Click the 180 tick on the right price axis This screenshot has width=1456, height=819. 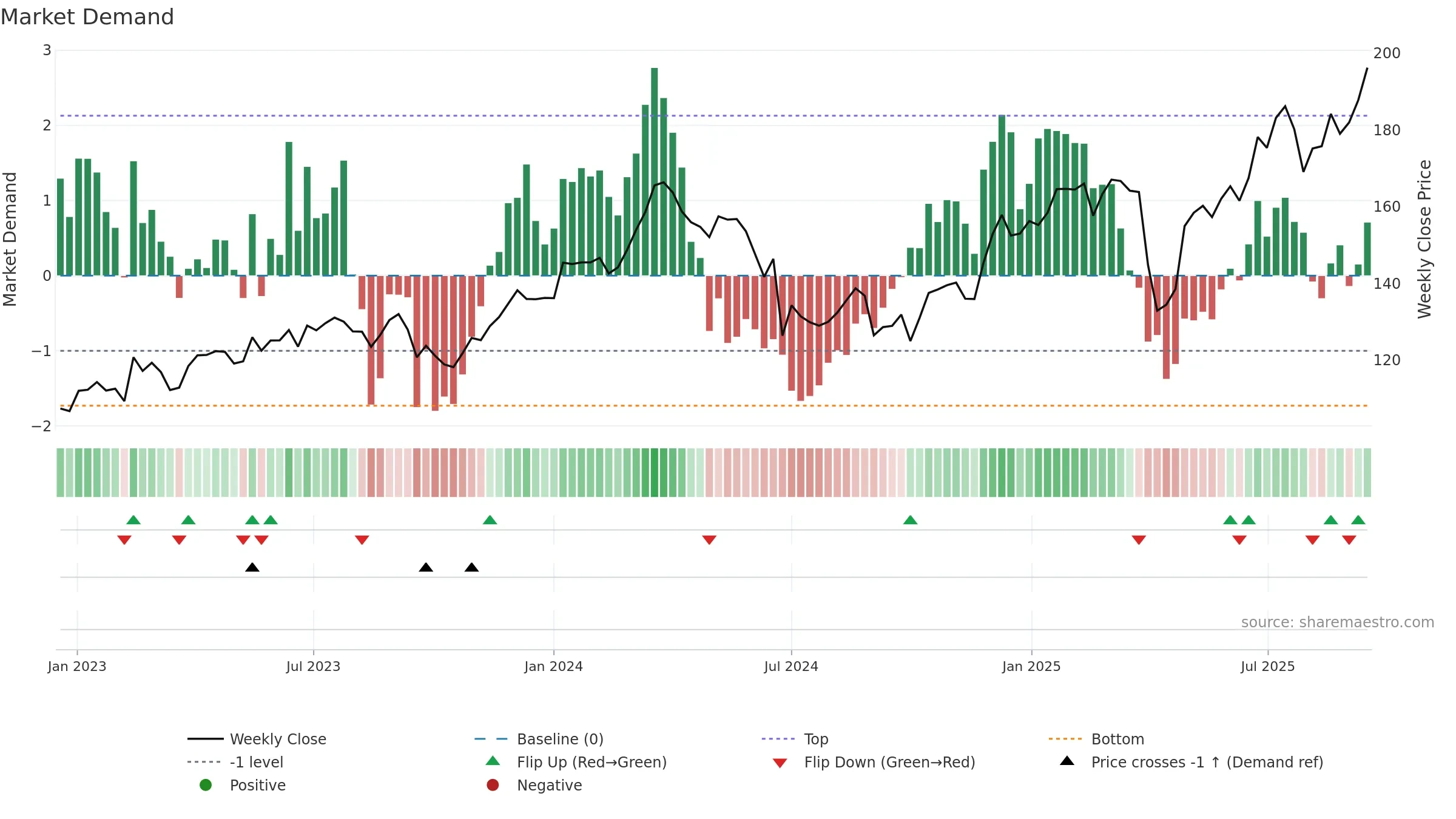click(1387, 130)
